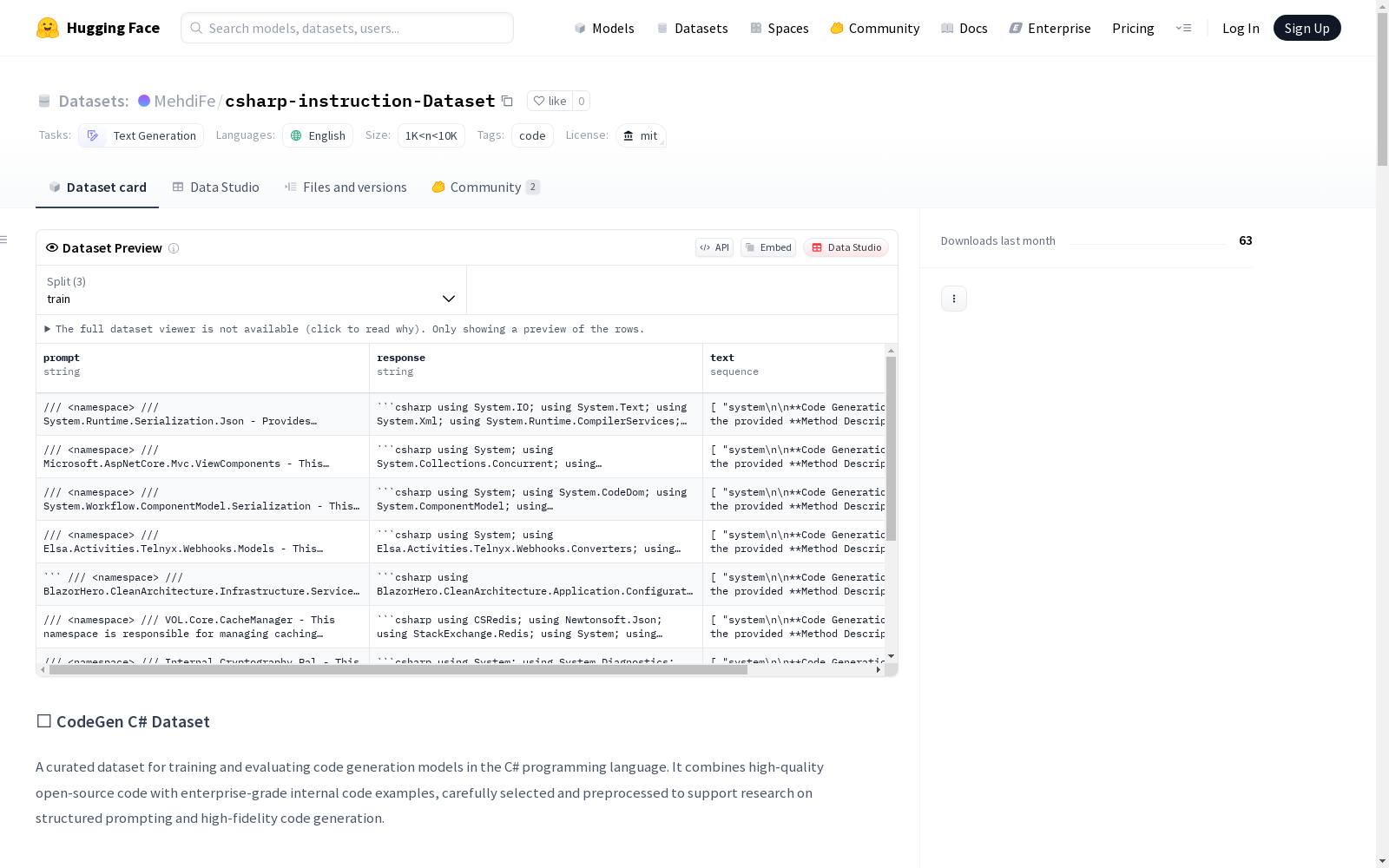Click the Hugging Face logo icon
Viewport: 1389px width, 868px height.
point(48,28)
